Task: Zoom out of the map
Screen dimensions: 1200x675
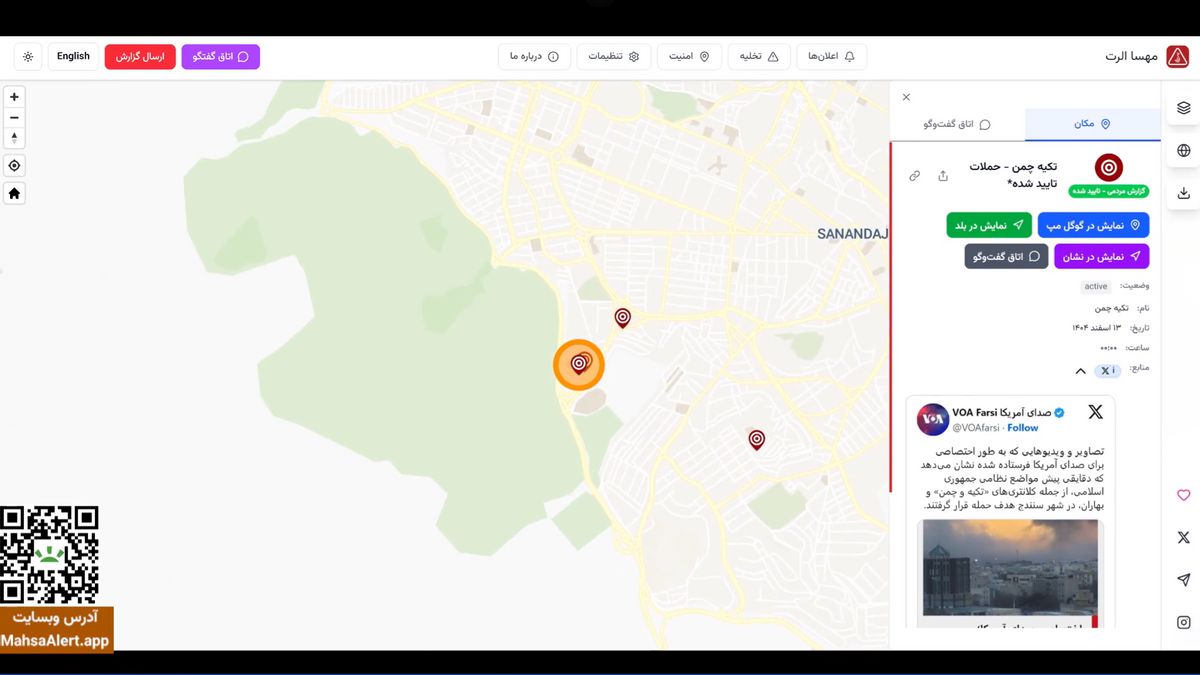Action: coord(14,118)
